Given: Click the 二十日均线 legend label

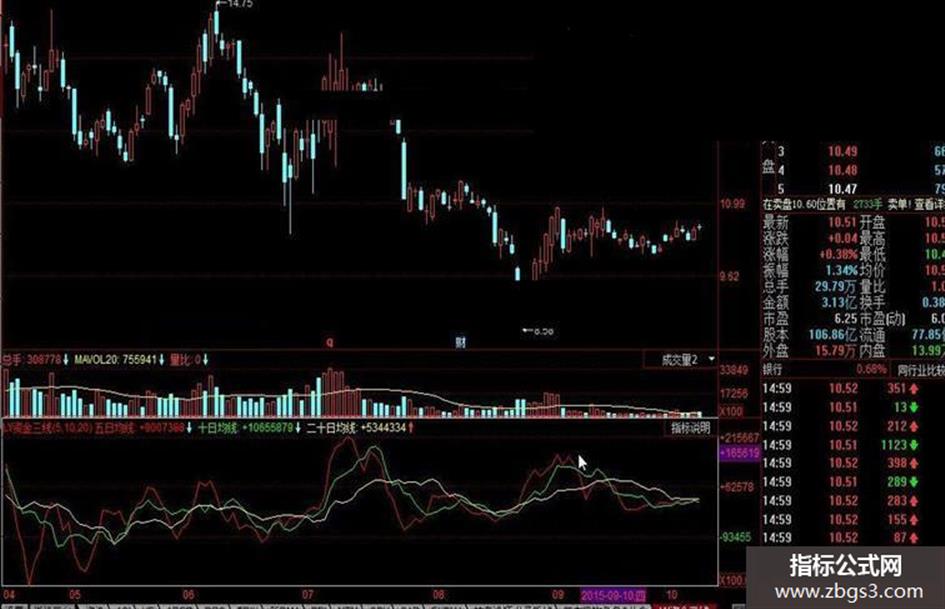Looking at the screenshot, I should [332, 428].
